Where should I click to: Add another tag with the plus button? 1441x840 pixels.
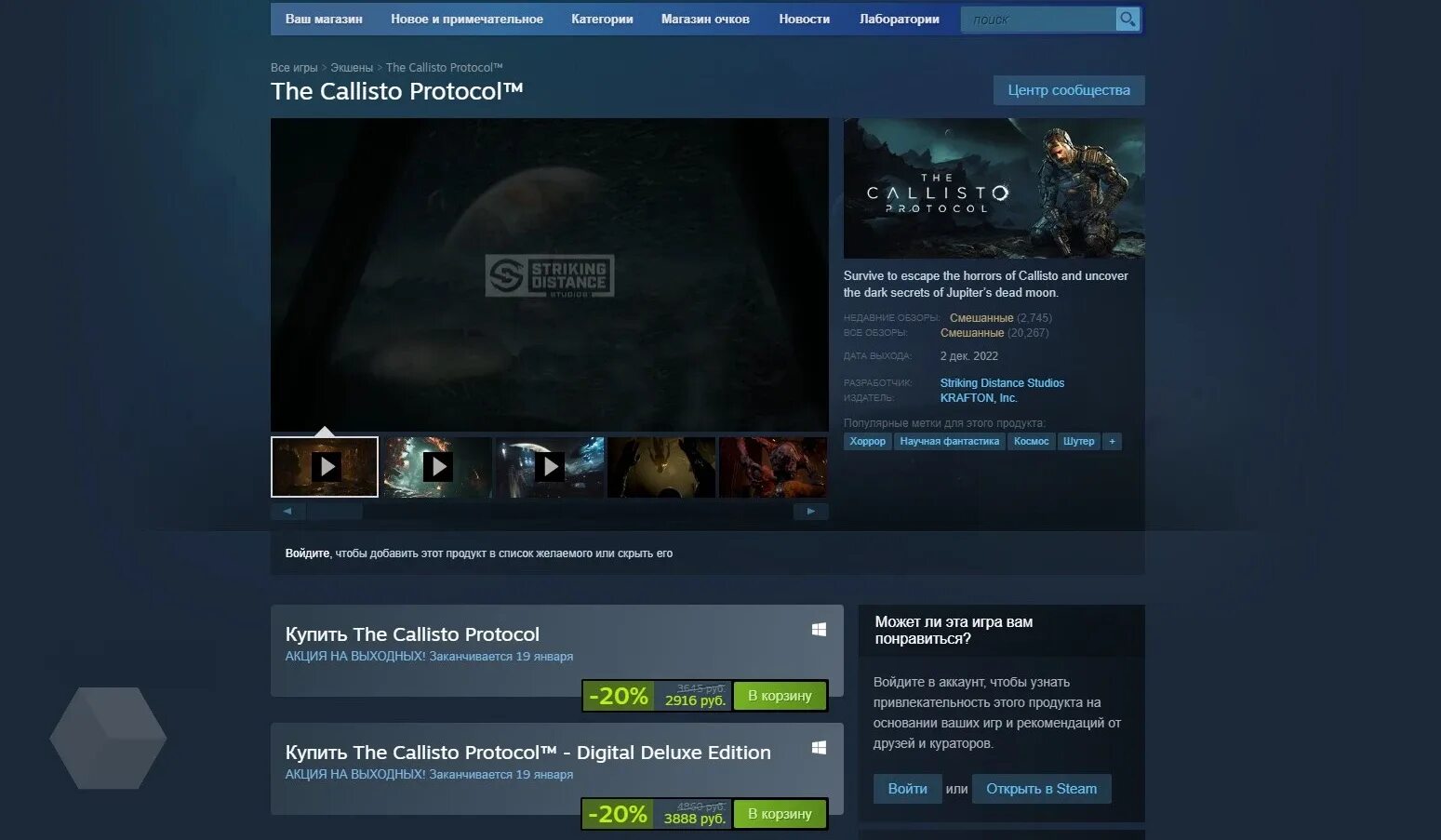(x=1112, y=442)
